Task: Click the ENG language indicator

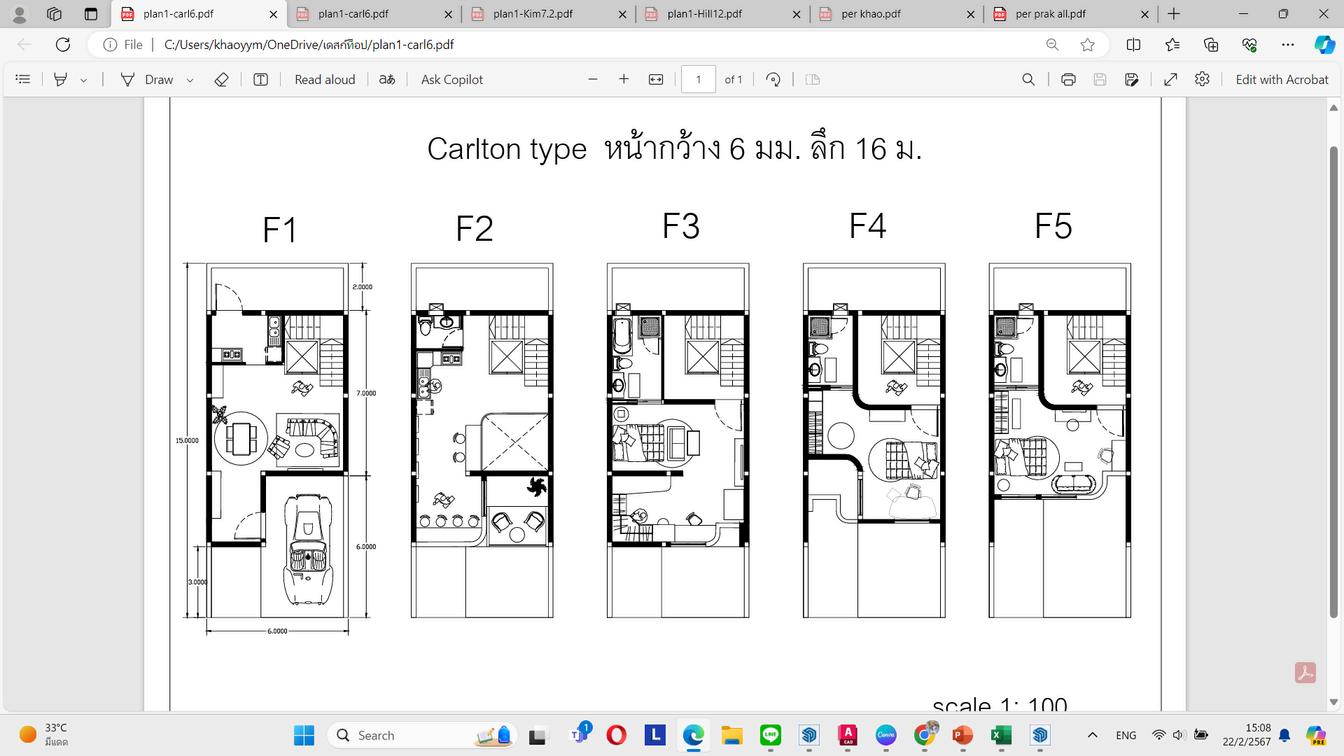Action: 1126,736
